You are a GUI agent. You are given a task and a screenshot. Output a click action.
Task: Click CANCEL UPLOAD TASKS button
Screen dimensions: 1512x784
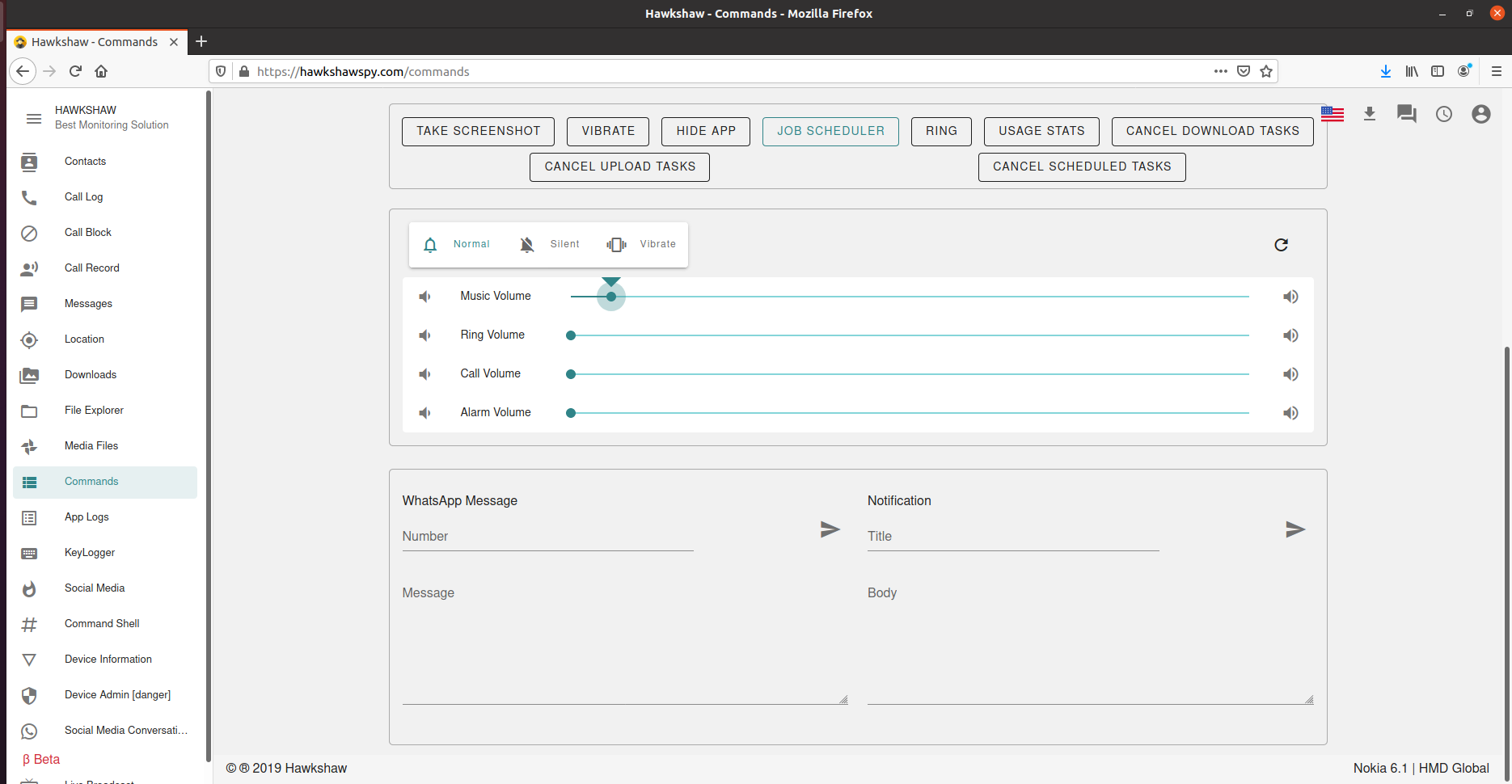619,166
